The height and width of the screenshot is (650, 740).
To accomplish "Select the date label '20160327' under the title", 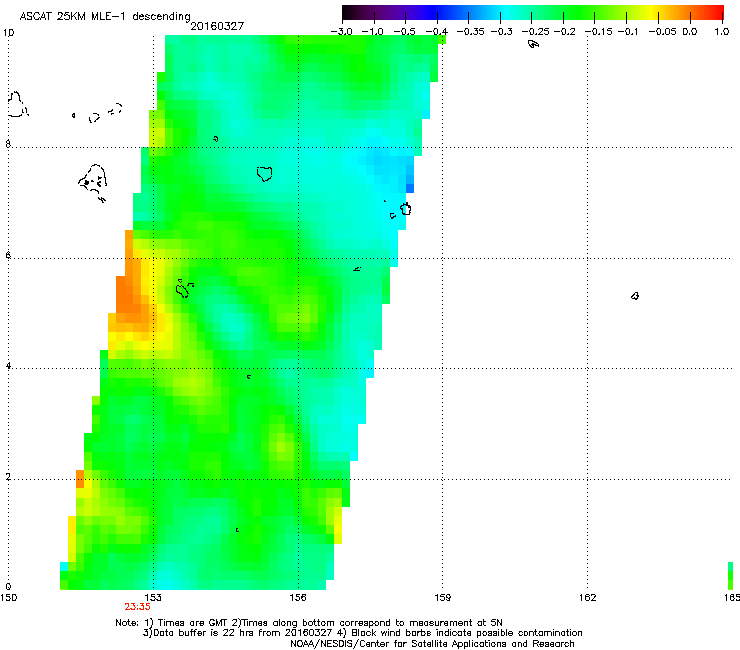I will [x=217, y=26].
